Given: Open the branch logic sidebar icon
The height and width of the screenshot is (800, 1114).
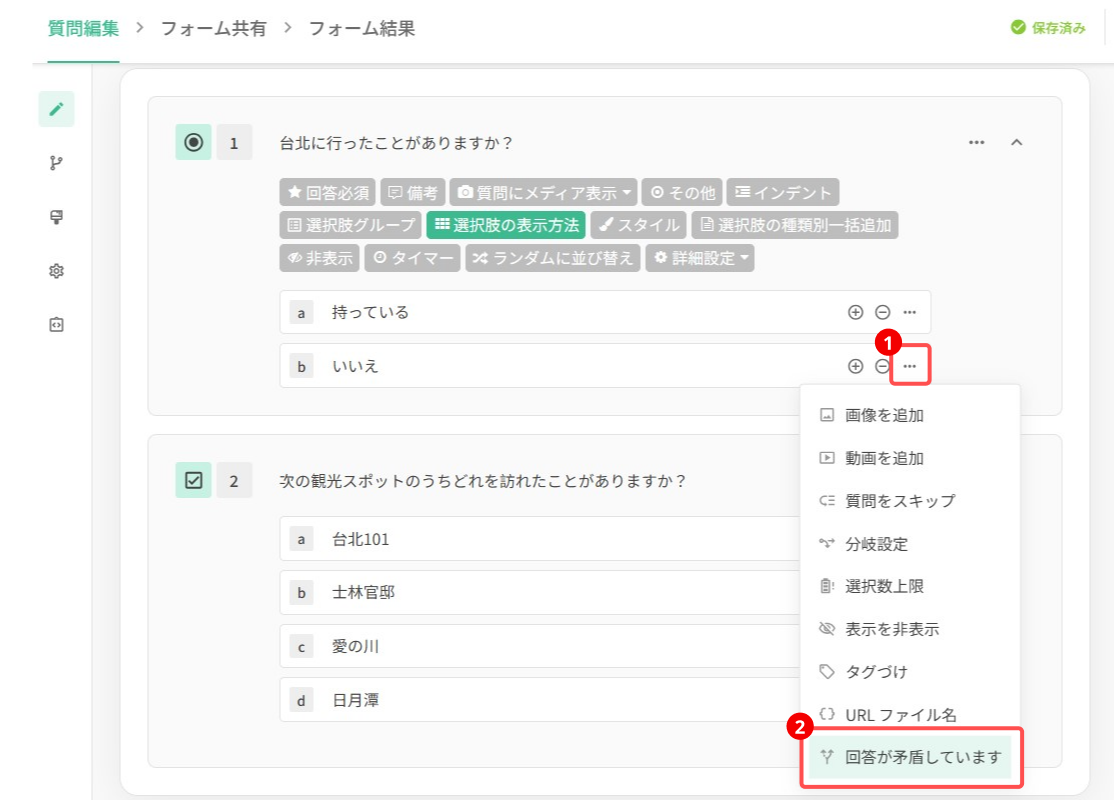Looking at the screenshot, I should [x=56, y=163].
